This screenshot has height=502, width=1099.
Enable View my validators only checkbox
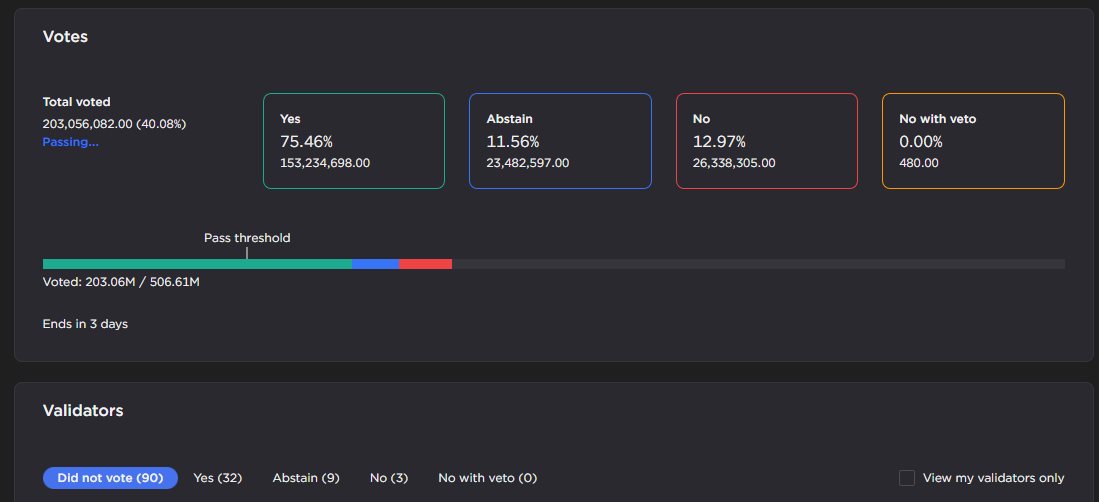907,478
